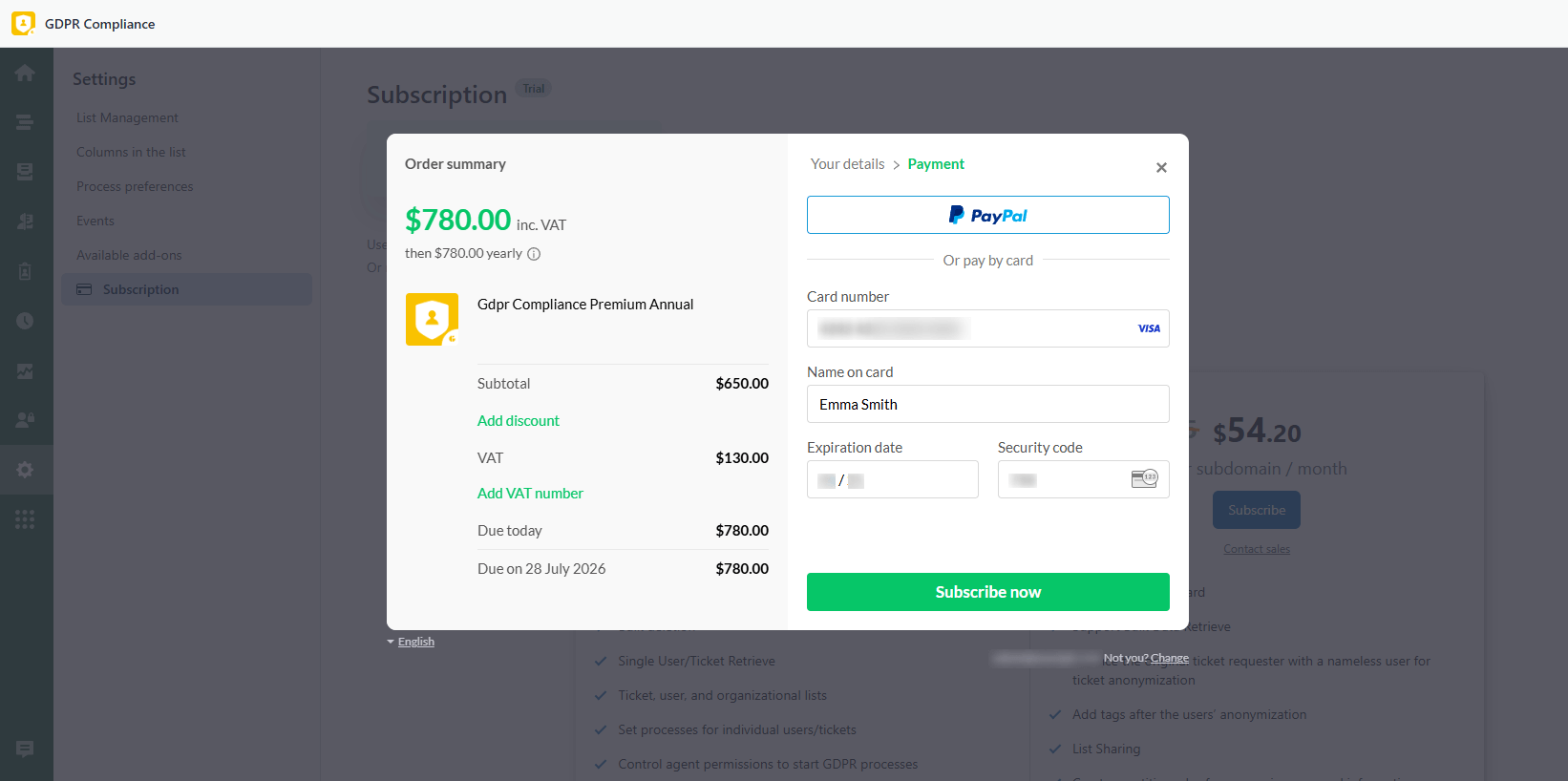Viewport: 1568px width, 781px height.
Task: Go to Events settings
Action: coord(95,221)
